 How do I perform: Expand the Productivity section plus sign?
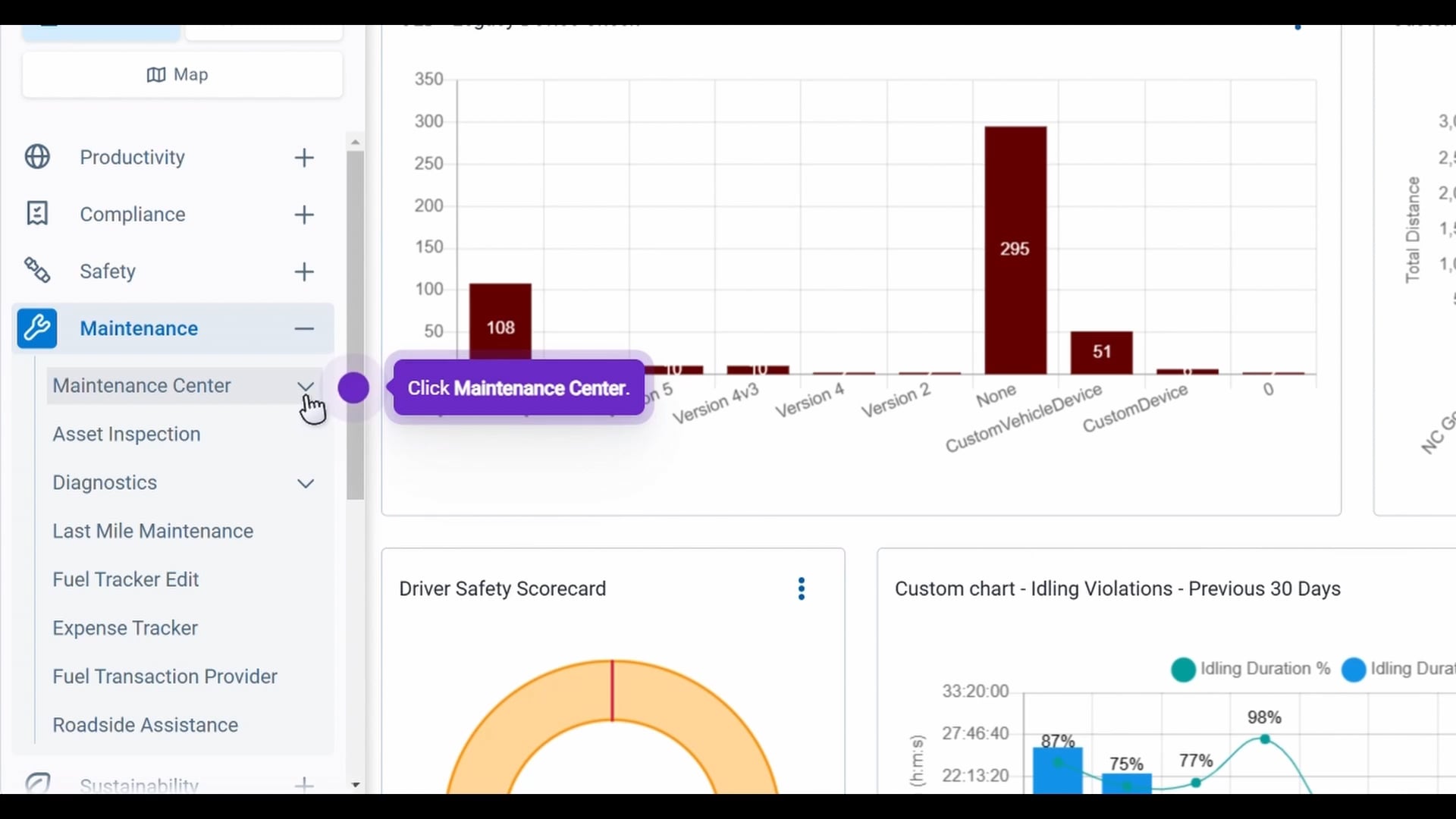tap(304, 158)
